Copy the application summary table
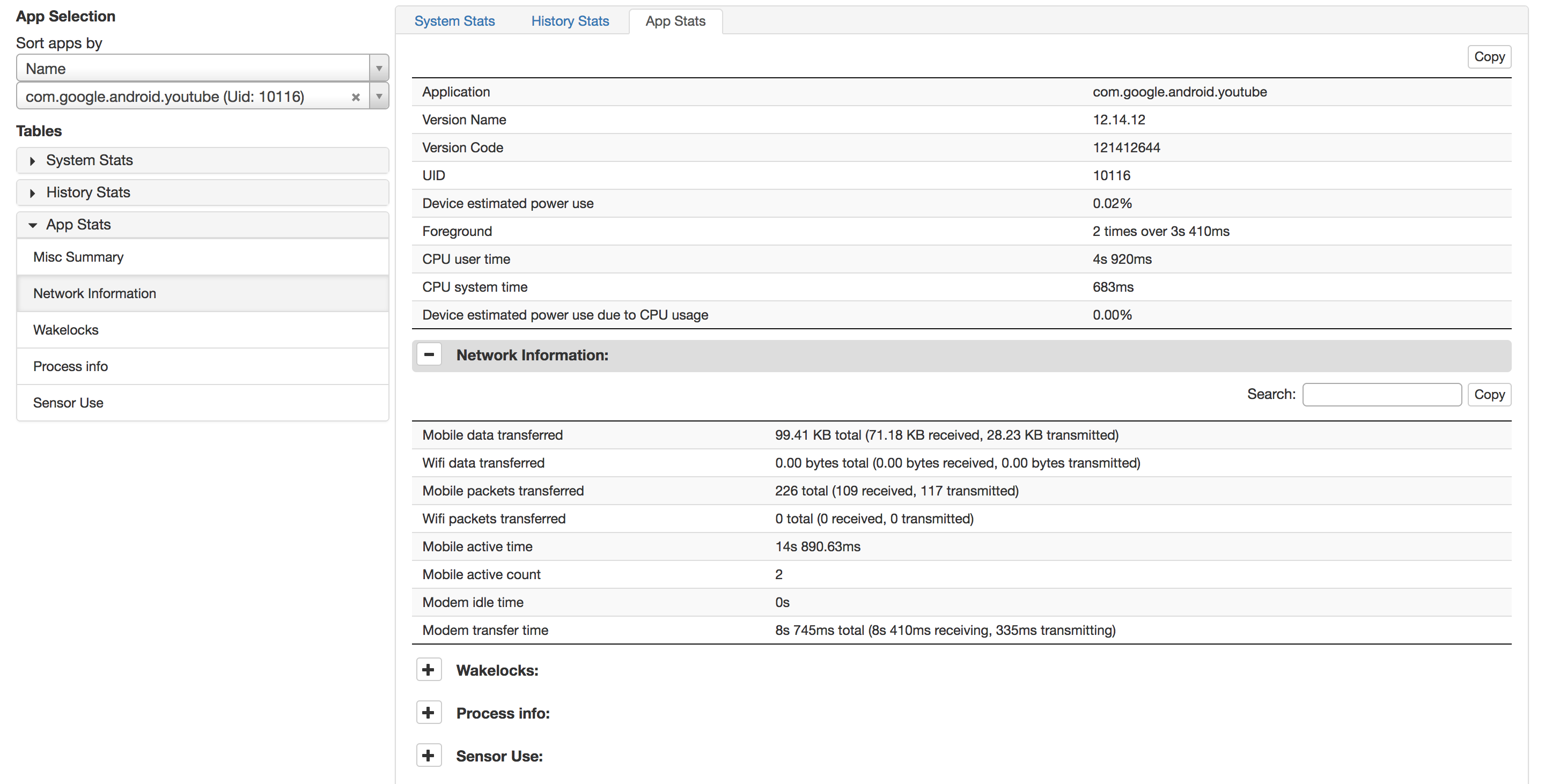This screenshot has width=1545, height=784. [x=1488, y=57]
